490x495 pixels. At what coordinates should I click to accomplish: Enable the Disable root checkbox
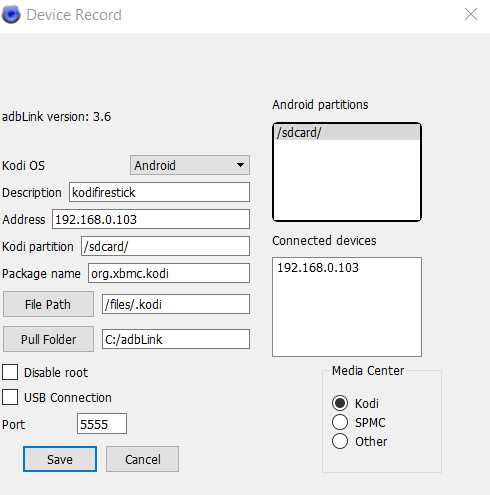pos(10,372)
